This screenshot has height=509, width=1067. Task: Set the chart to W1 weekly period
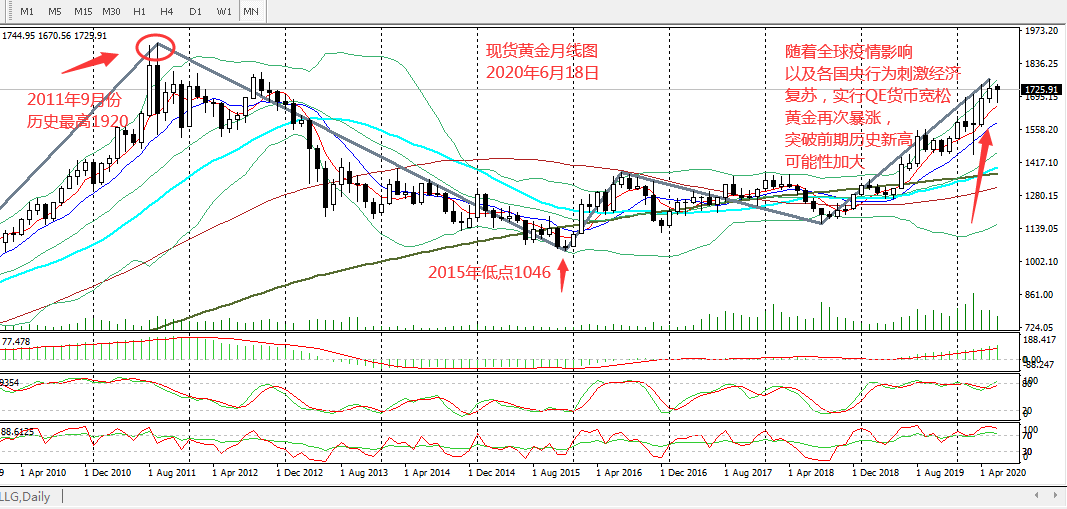click(x=224, y=12)
